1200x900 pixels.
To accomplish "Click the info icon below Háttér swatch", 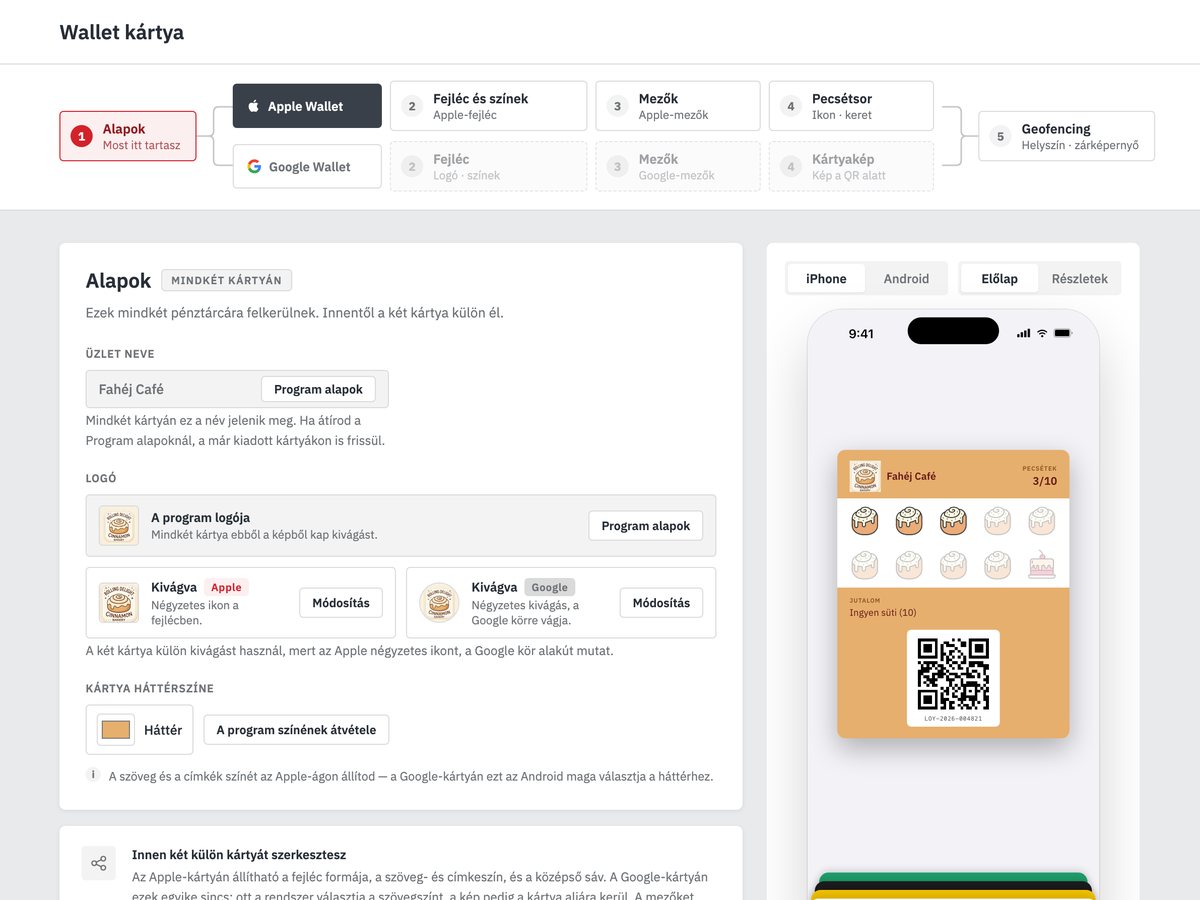I will click(x=93, y=775).
